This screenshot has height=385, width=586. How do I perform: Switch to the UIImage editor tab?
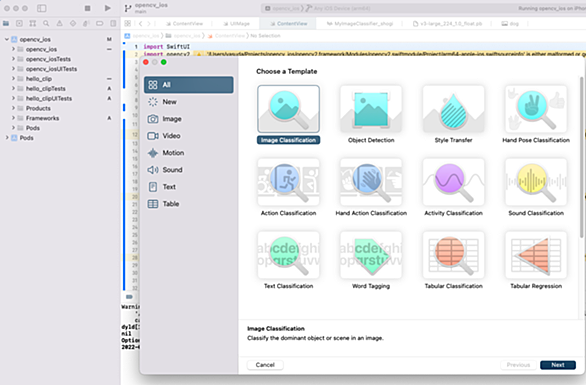(x=237, y=24)
